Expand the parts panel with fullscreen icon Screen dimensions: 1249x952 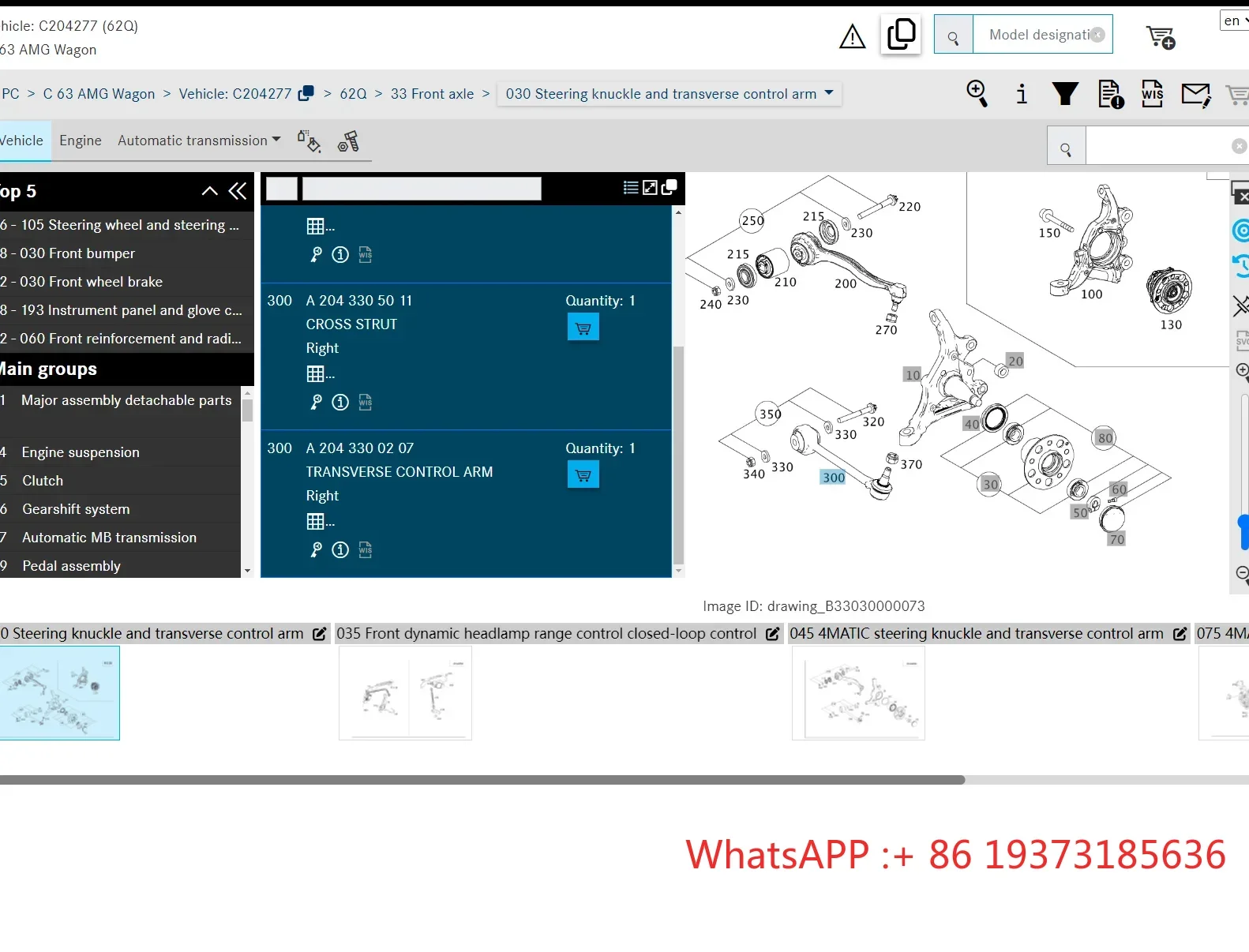click(650, 188)
